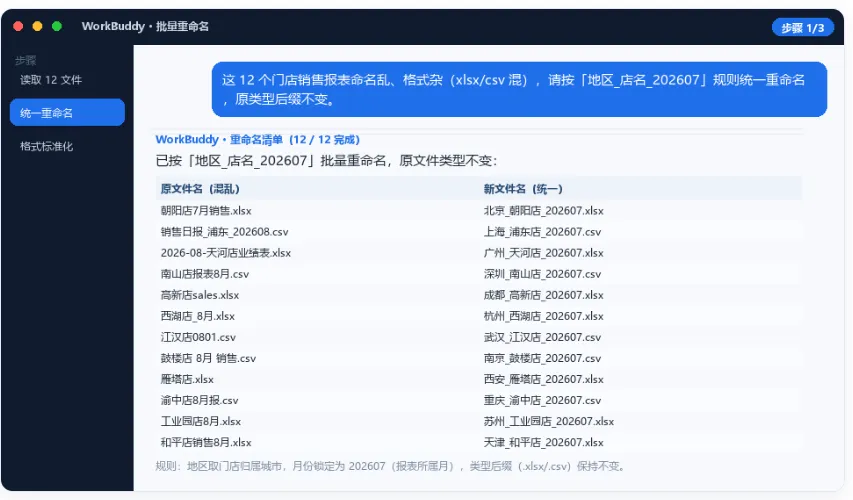The height and width of the screenshot is (500, 853).
Task: Click the 已按「地区_店名_202607」批量重命名 summary line
Action: tap(326, 161)
